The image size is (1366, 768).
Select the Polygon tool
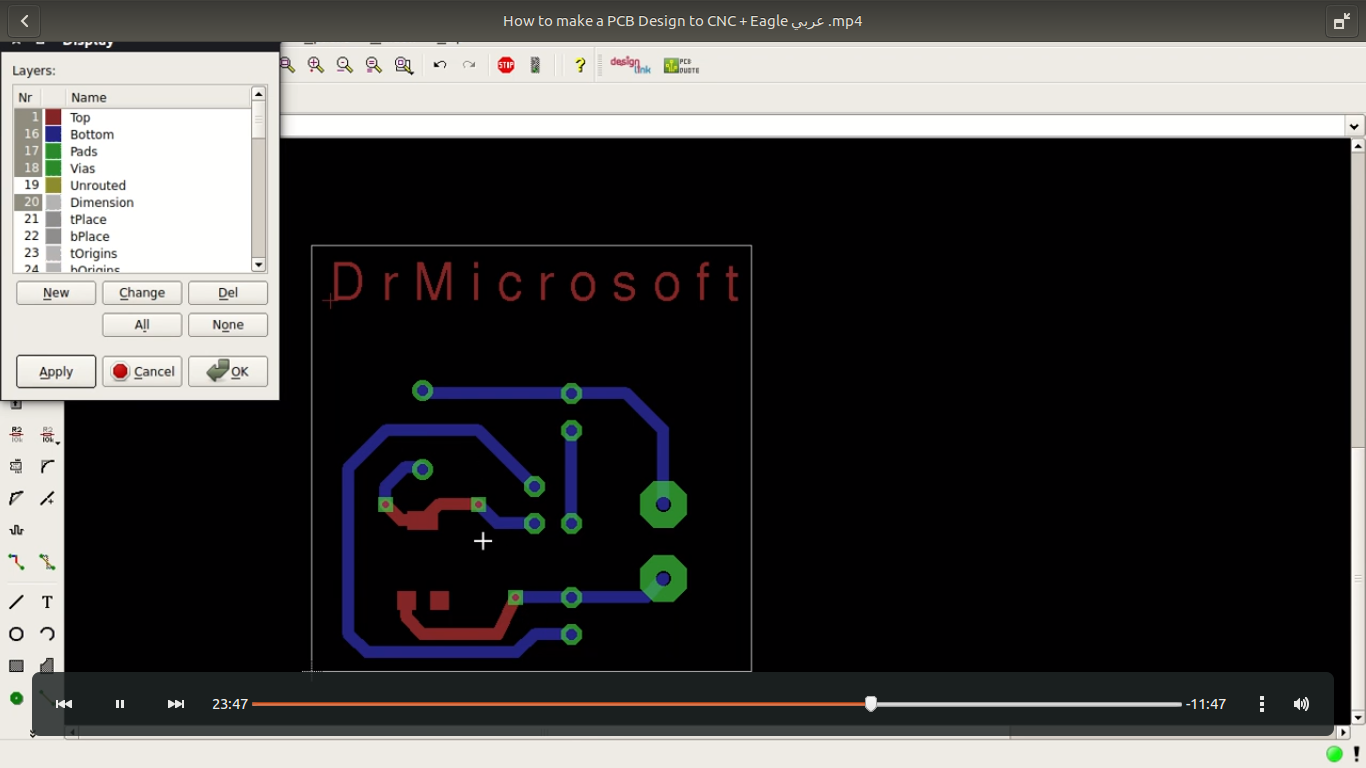47,666
